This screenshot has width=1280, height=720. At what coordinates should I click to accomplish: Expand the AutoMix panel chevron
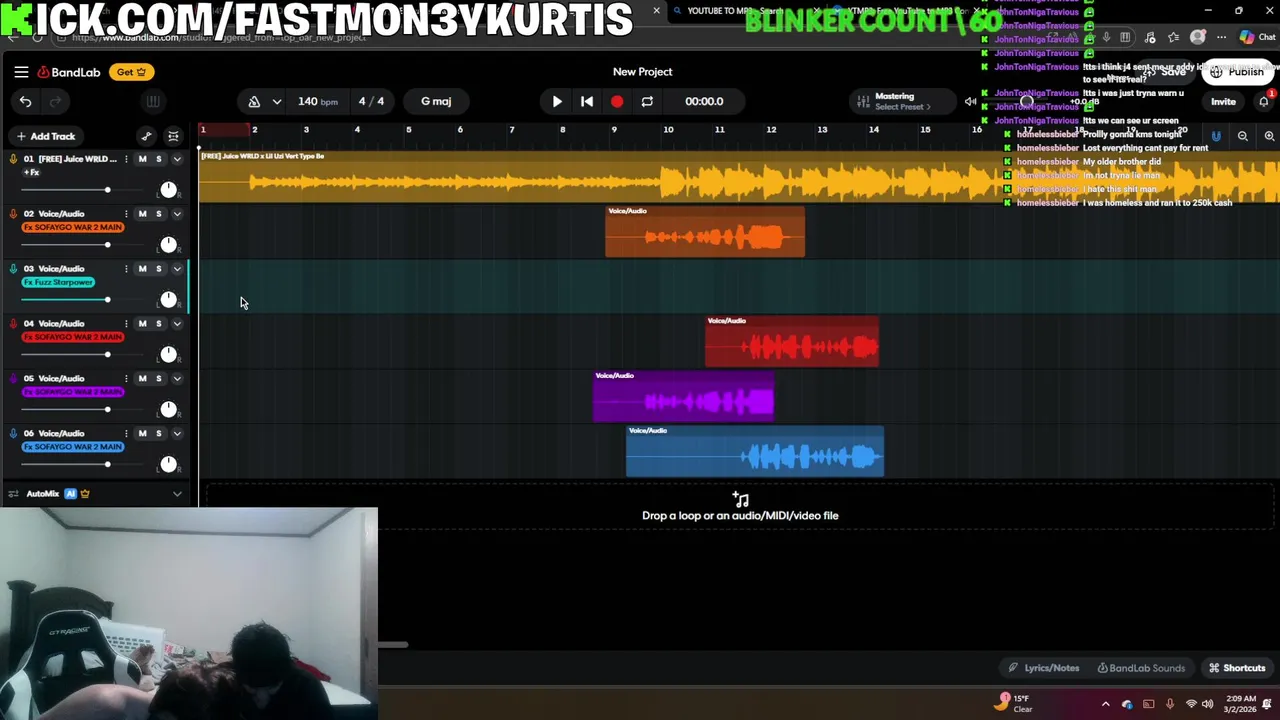tap(177, 494)
